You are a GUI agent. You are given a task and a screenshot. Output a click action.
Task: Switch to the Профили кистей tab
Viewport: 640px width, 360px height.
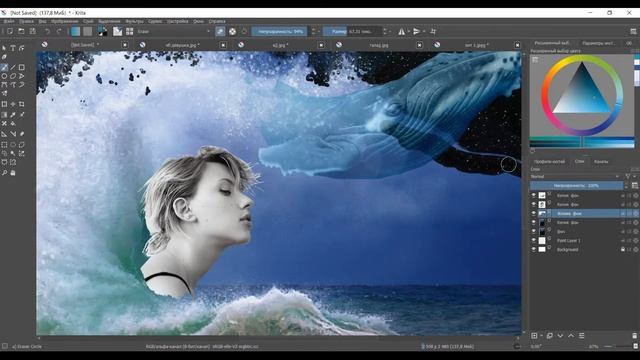(x=549, y=162)
